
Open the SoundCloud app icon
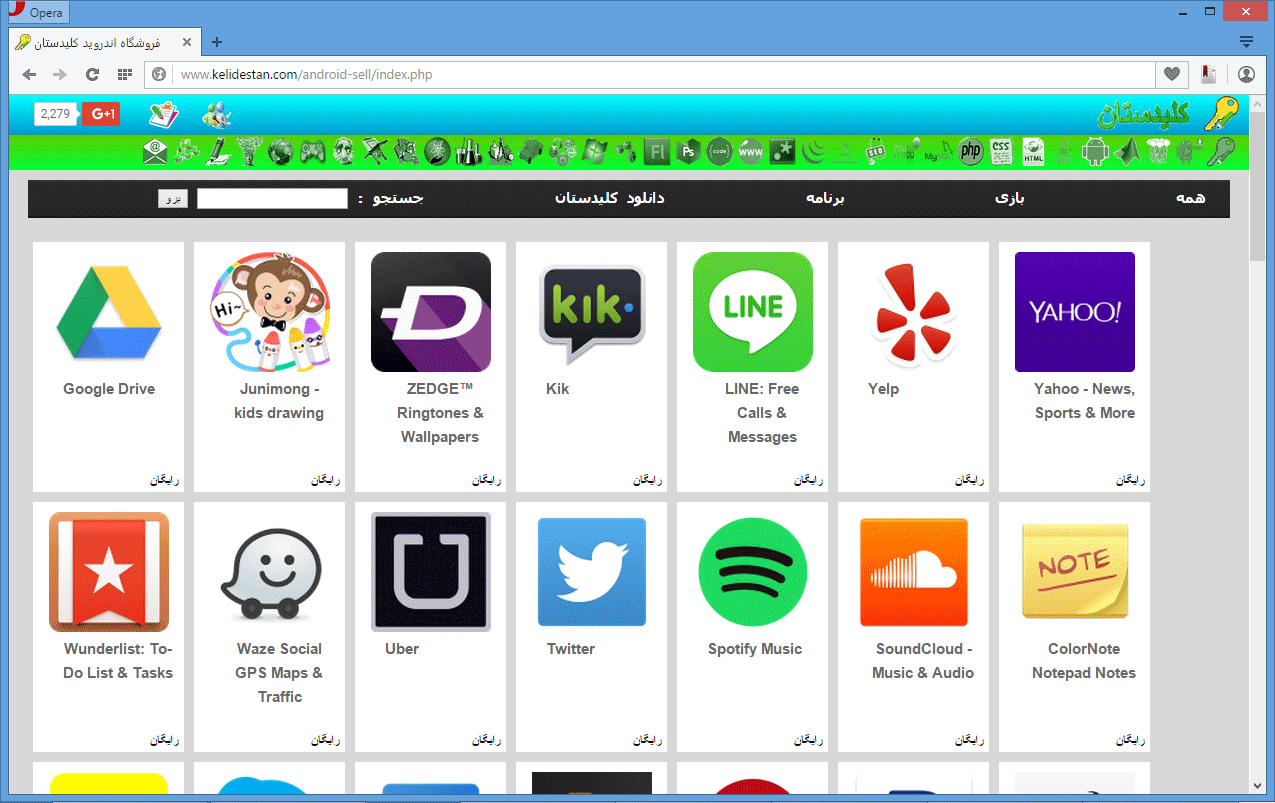(x=914, y=572)
